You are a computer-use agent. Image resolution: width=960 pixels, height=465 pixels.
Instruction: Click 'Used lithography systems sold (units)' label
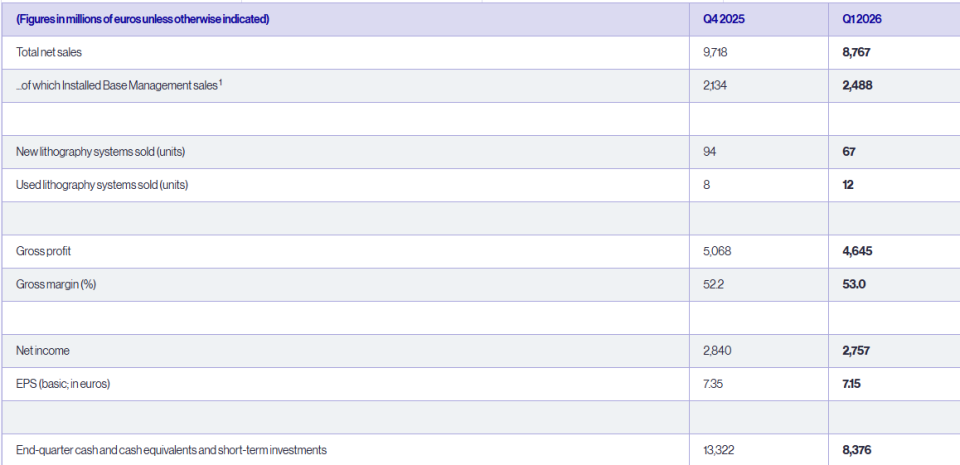tap(102, 185)
